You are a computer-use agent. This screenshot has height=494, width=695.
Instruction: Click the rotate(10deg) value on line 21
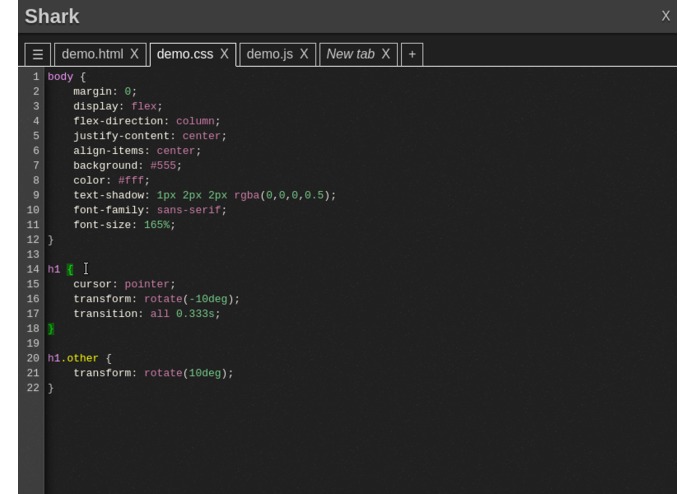(185, 373)
